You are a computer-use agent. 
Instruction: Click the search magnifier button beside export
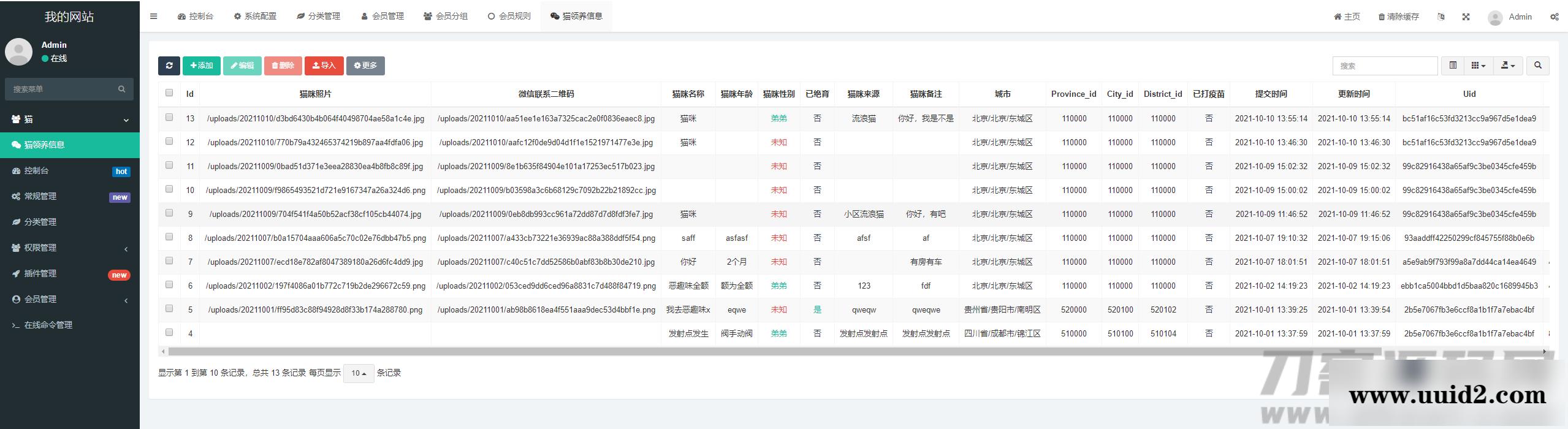1537,66
